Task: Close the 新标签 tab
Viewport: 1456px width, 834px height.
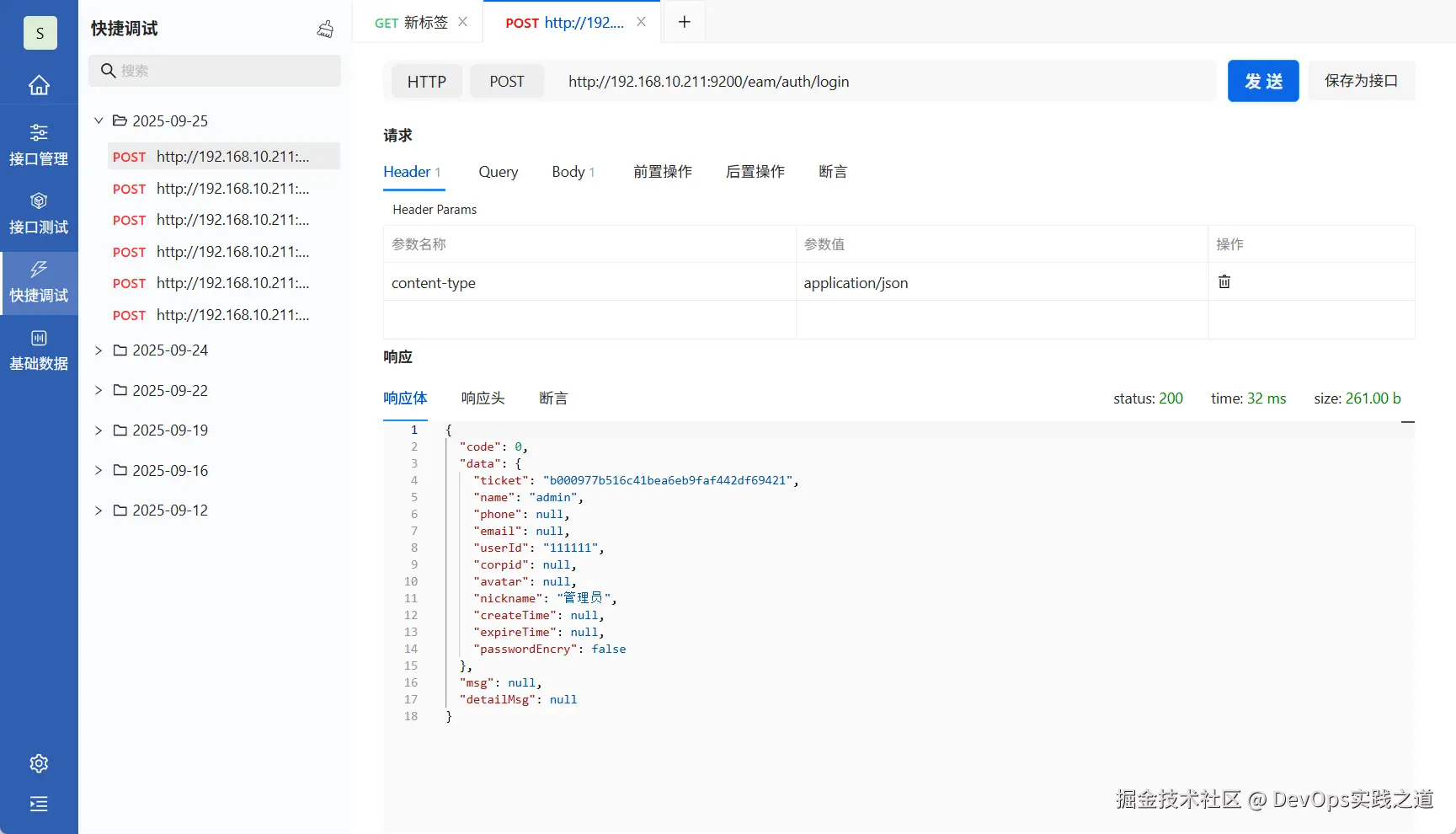Action: pyautogui.click(x=462, y=22)
